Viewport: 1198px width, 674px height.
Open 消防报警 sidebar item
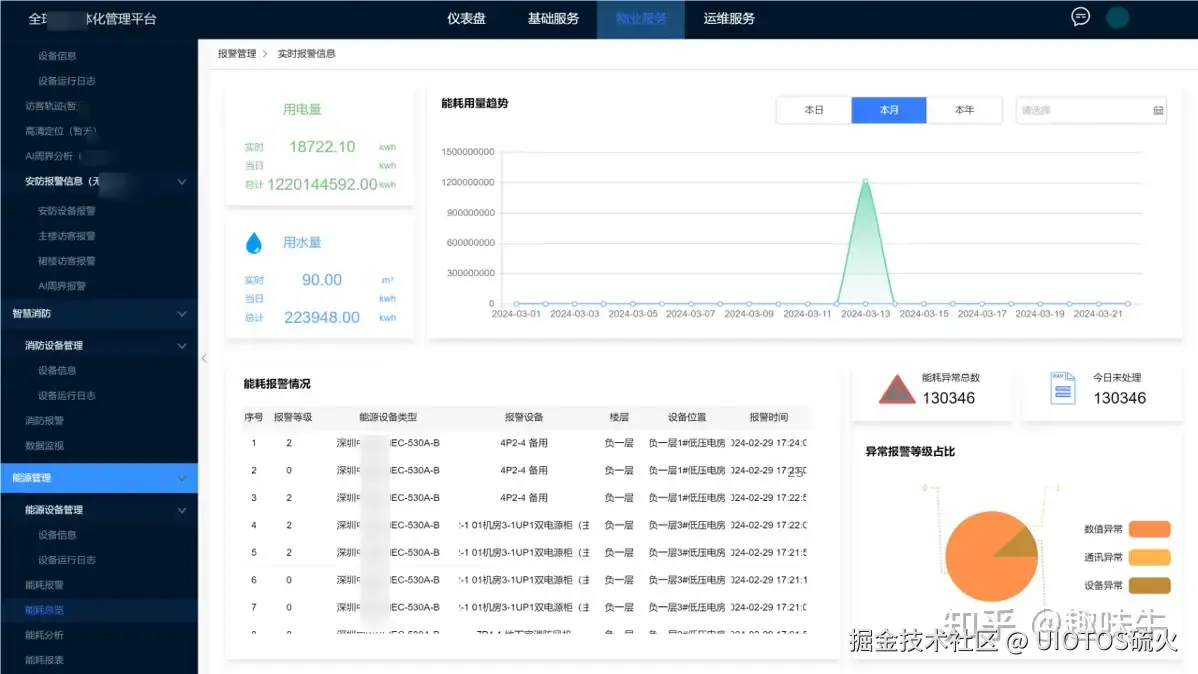pyautogui.click(x=44, y=420)
